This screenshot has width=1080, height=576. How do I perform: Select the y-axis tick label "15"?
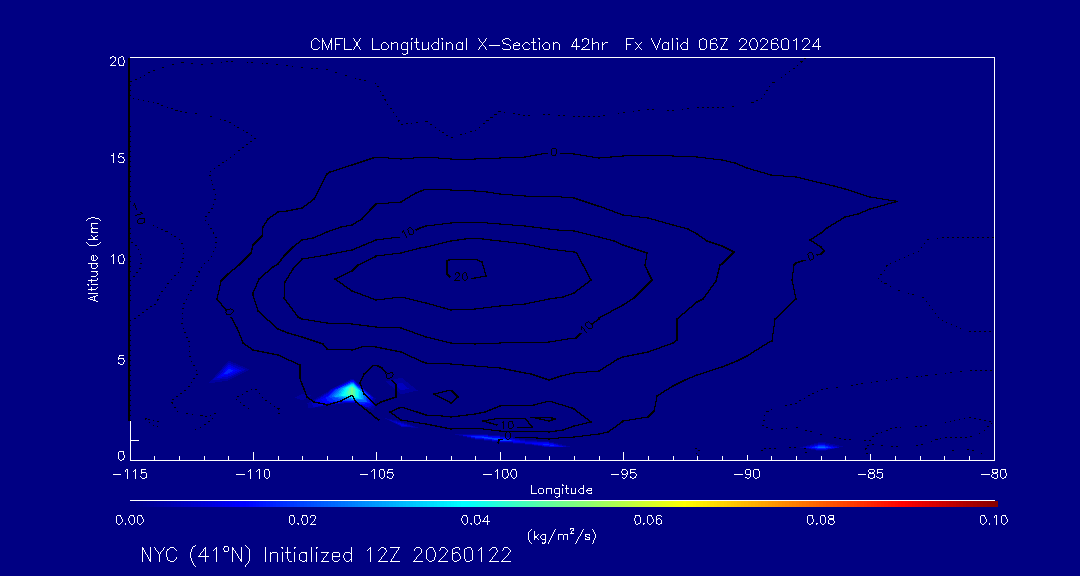116,158
